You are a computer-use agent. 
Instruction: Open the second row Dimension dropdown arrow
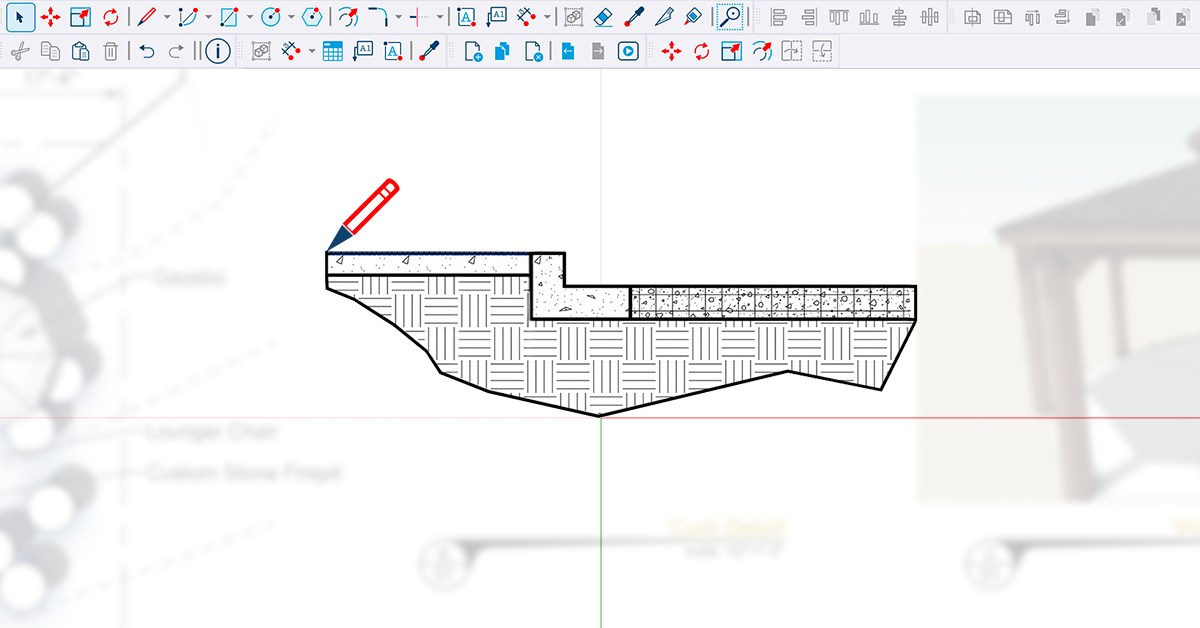tap(312, 51)
